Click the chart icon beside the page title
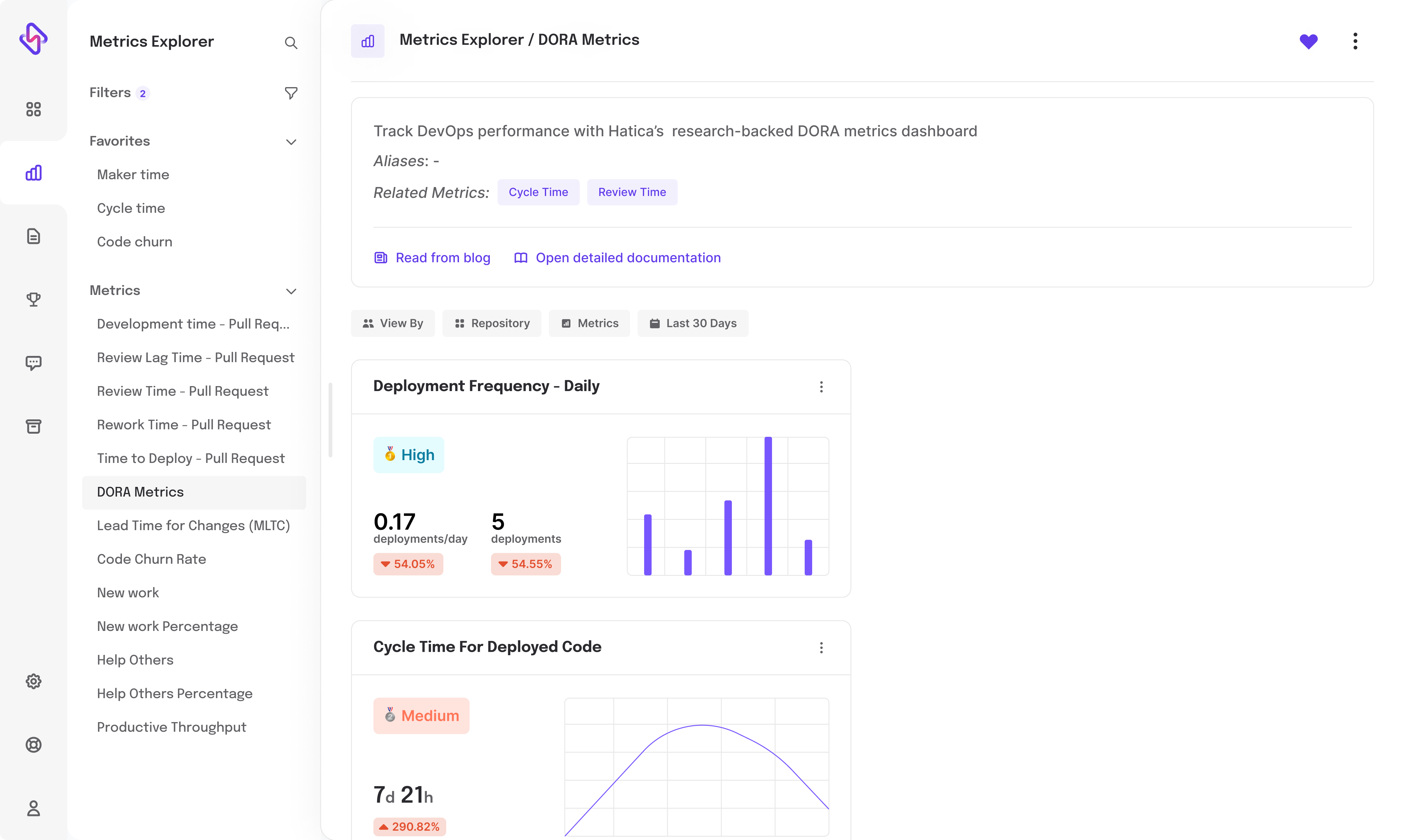This screenshot has height=840, width=1404. pos(367,41)
